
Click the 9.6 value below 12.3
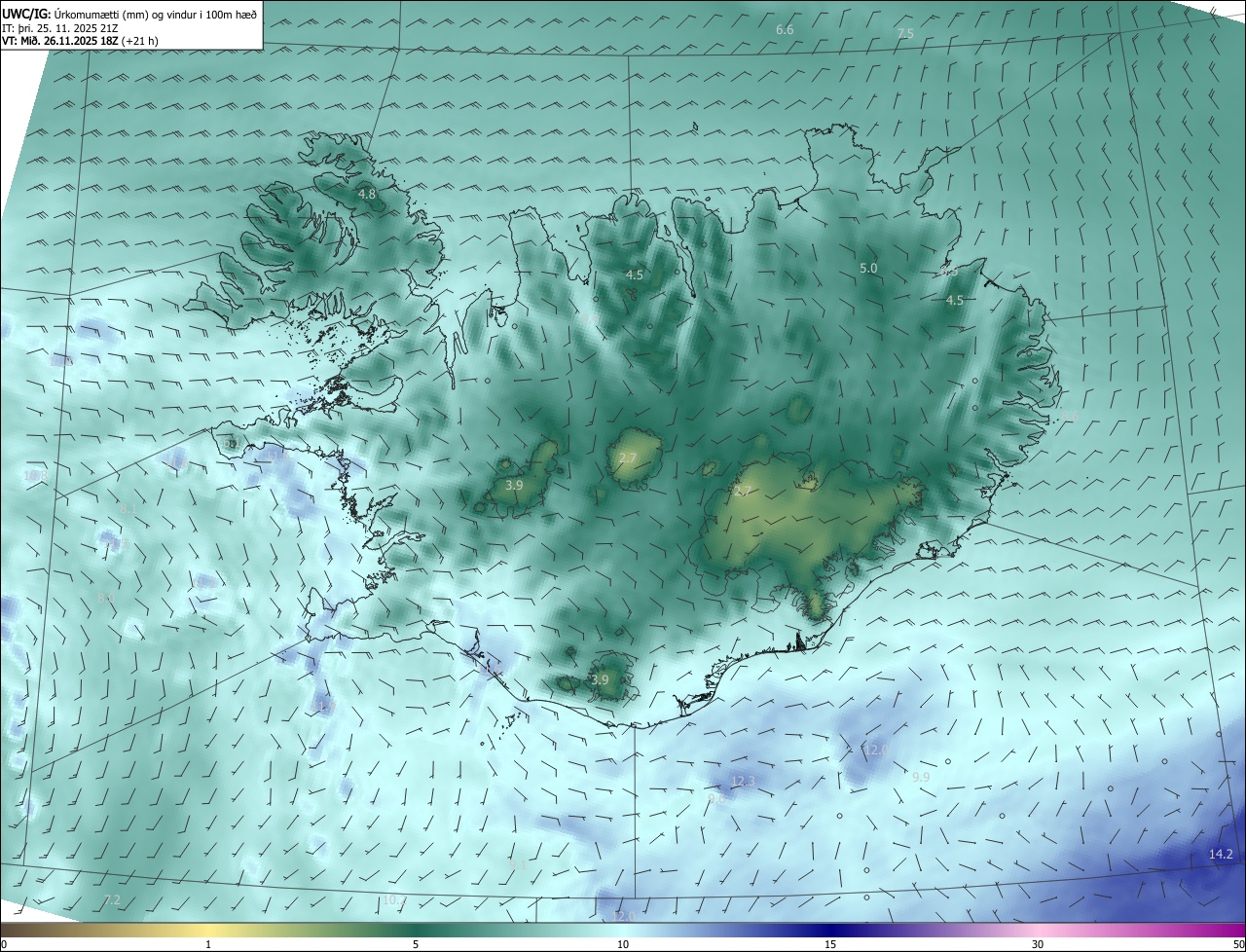(715, 797)
